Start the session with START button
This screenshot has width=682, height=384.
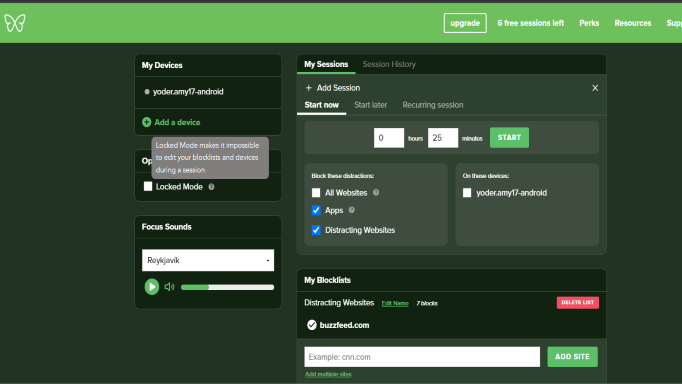(x=509, y=137)
